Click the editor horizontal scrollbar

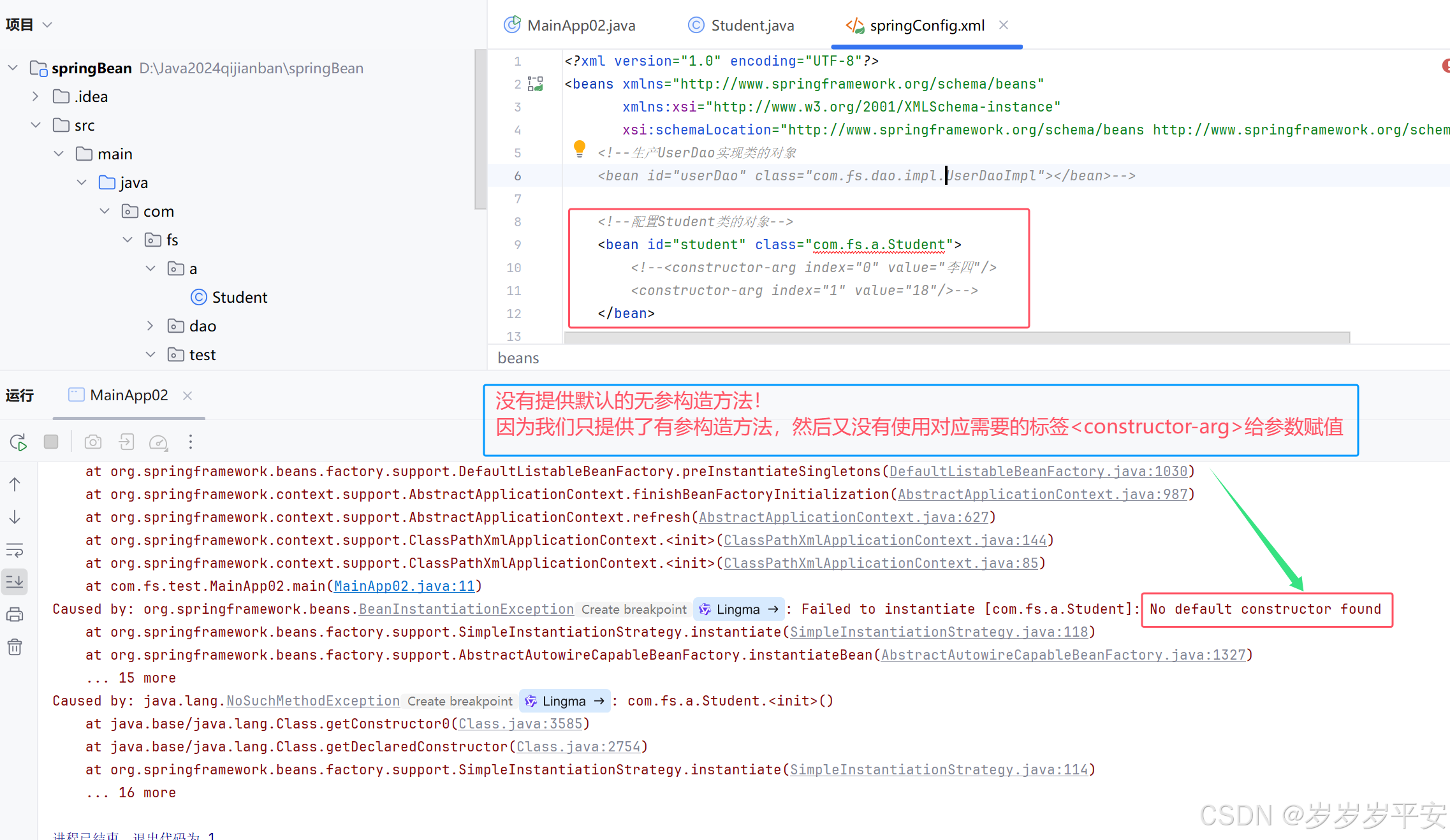(x=956, y=337)
